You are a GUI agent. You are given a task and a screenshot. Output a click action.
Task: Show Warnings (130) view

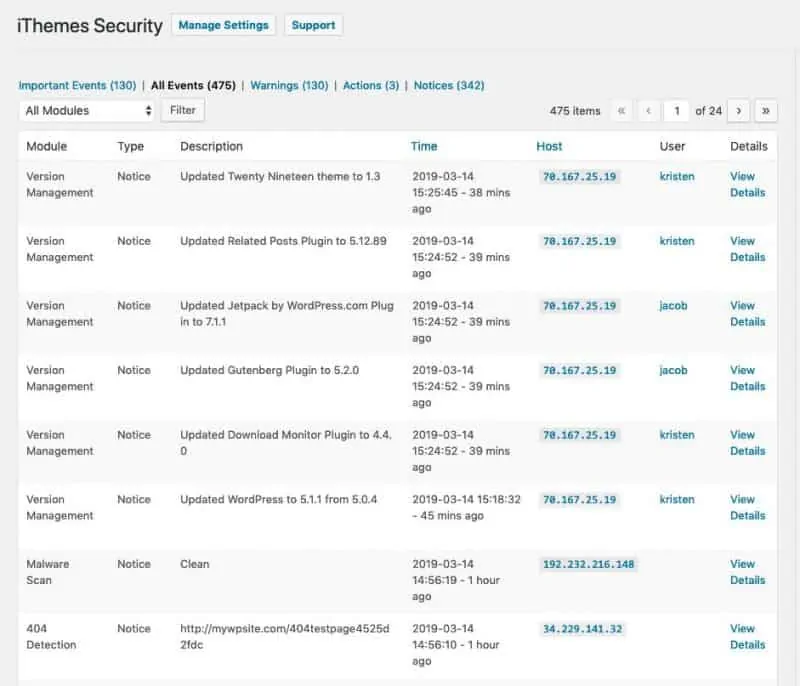(x=289, y=86)
